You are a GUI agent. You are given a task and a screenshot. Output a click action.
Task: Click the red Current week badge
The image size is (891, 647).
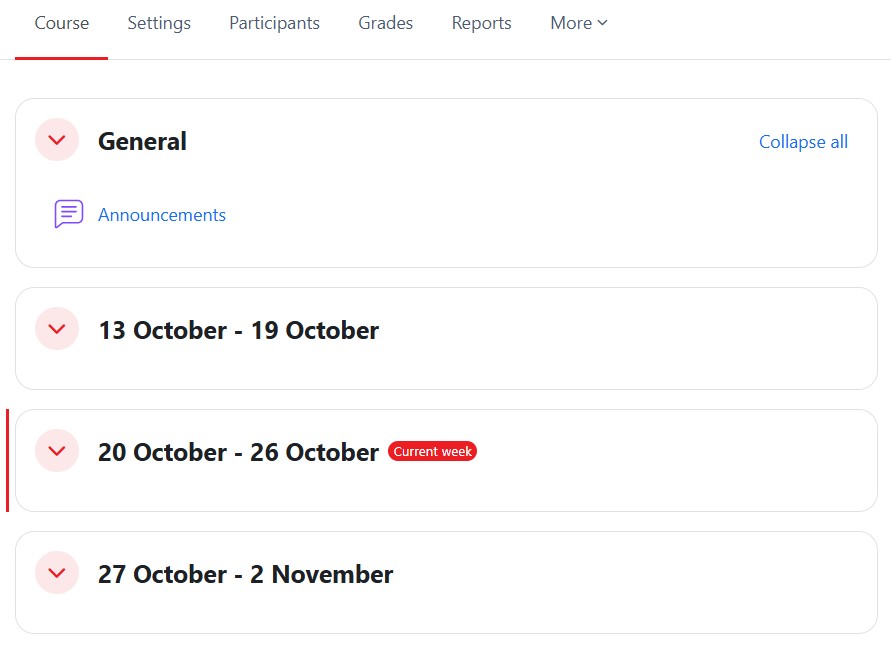click(x=432, y=452)
